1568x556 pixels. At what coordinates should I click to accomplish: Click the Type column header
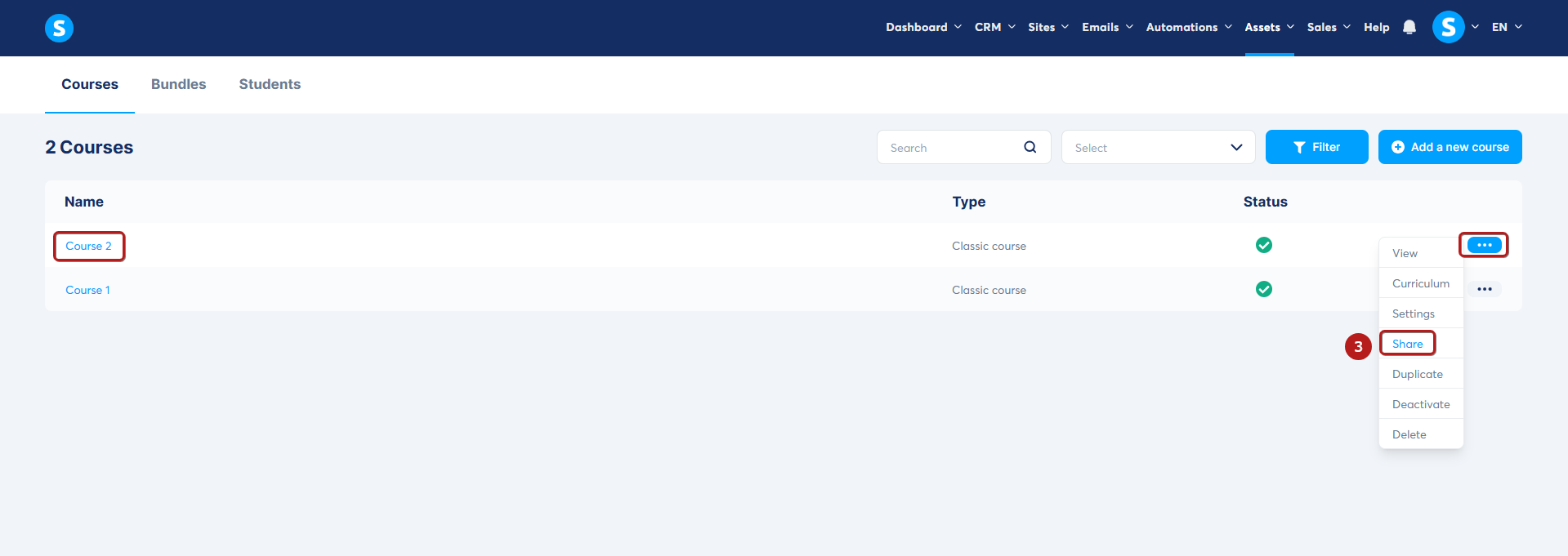tap(969, 202)
